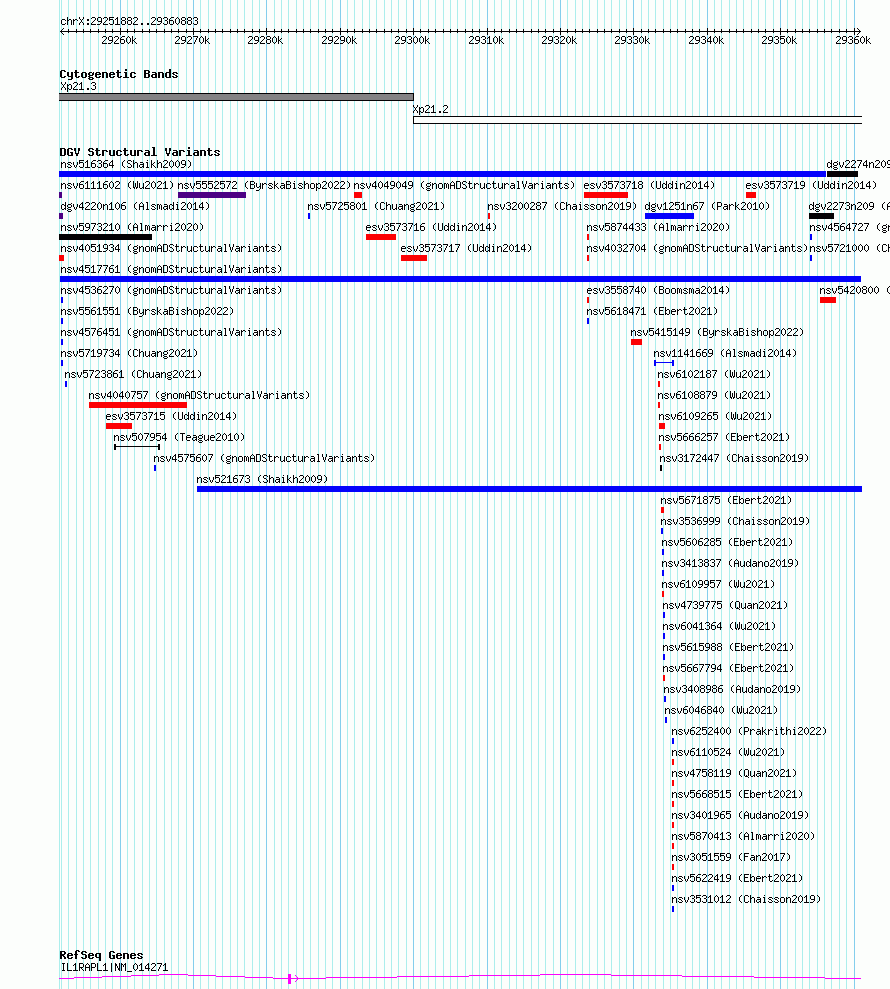Open nsv5874433 (Almarri2020) variant label
The height and width of the screenshot is (989, 890).
point(658,227)
